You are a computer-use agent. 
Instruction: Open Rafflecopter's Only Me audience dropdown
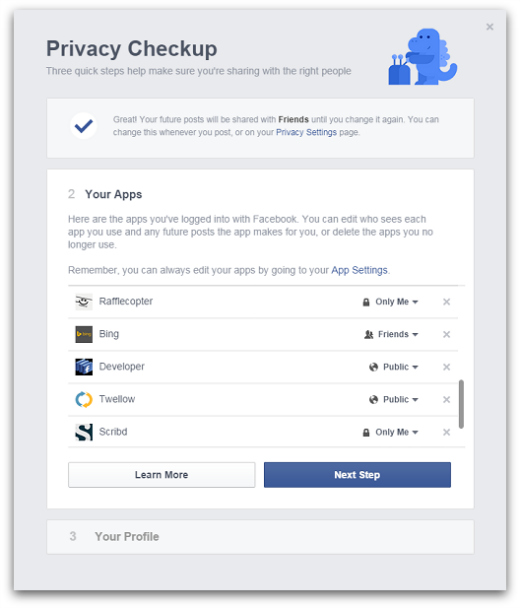click(390, 302)
